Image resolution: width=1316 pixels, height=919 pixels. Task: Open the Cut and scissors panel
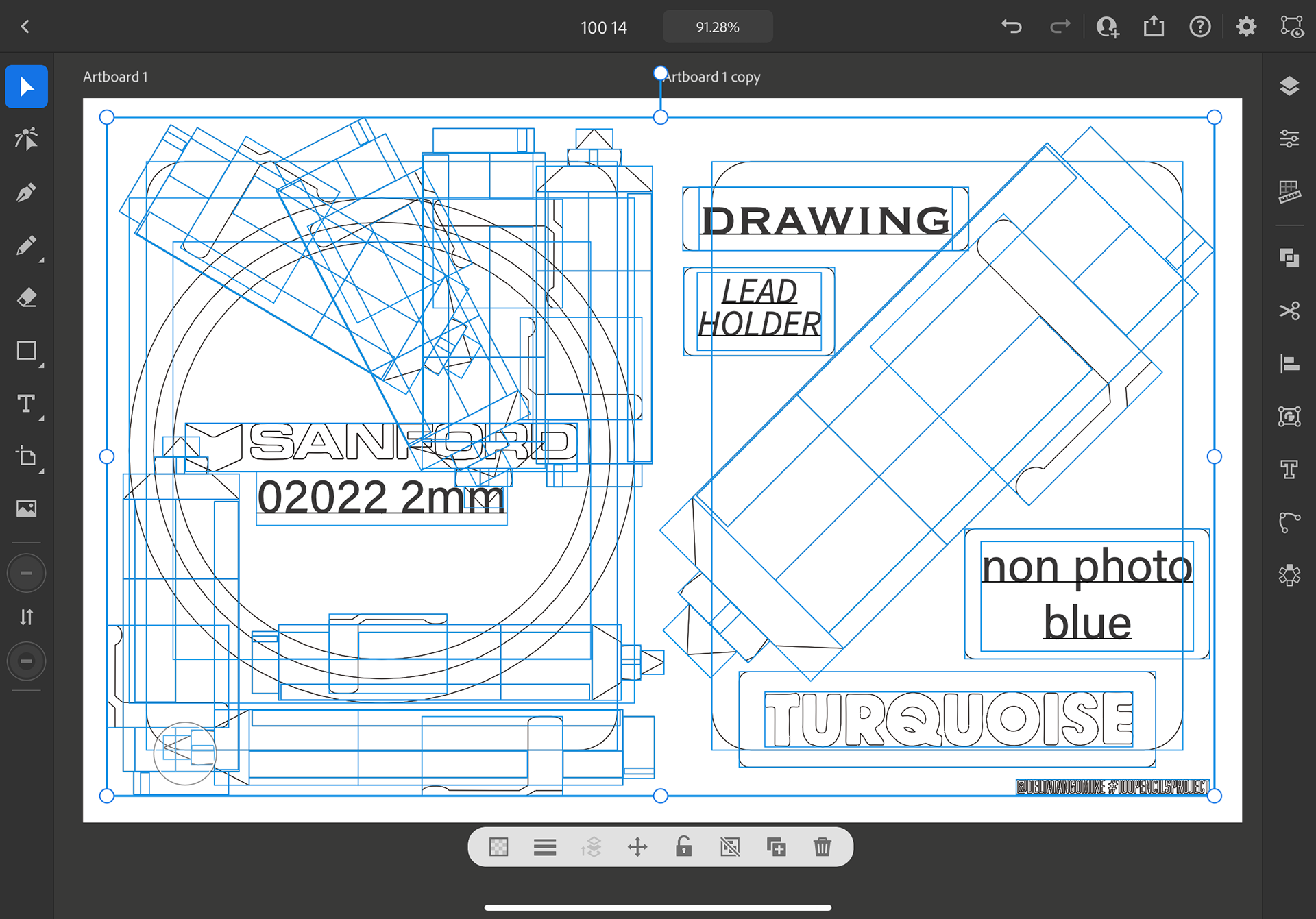click(1289, 310)
